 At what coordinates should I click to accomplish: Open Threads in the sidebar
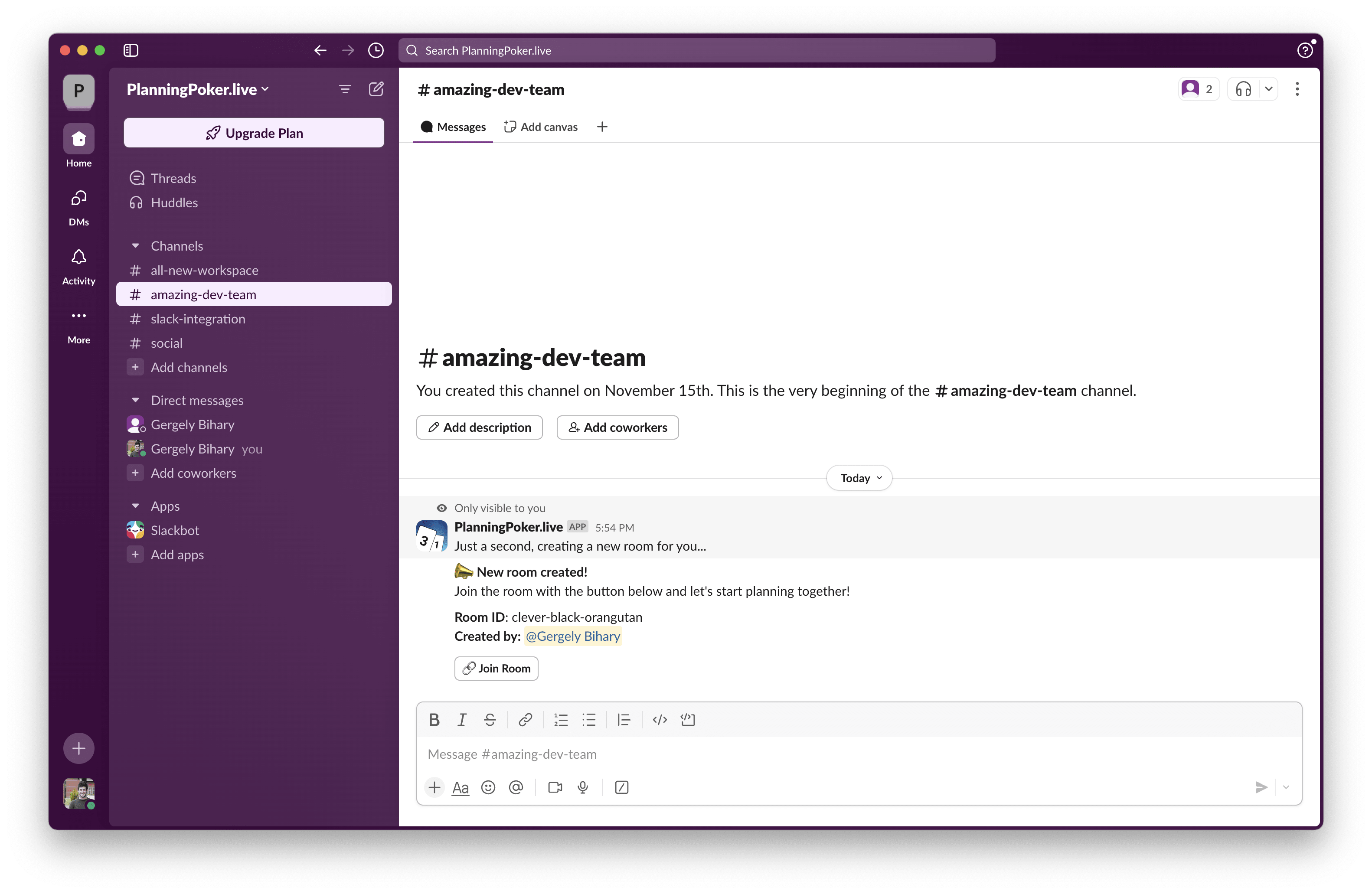(254, 178)
